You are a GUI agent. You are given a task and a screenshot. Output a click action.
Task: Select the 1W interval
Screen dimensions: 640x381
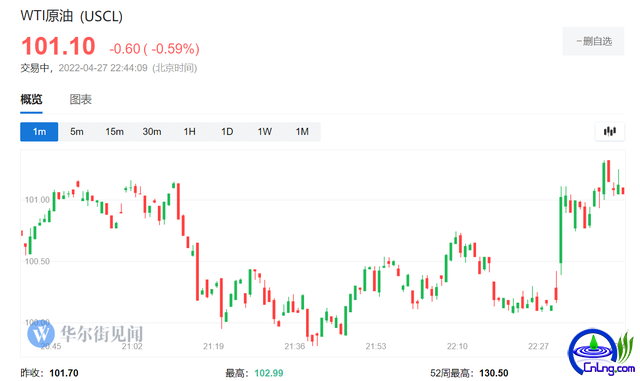click(264, 131)
